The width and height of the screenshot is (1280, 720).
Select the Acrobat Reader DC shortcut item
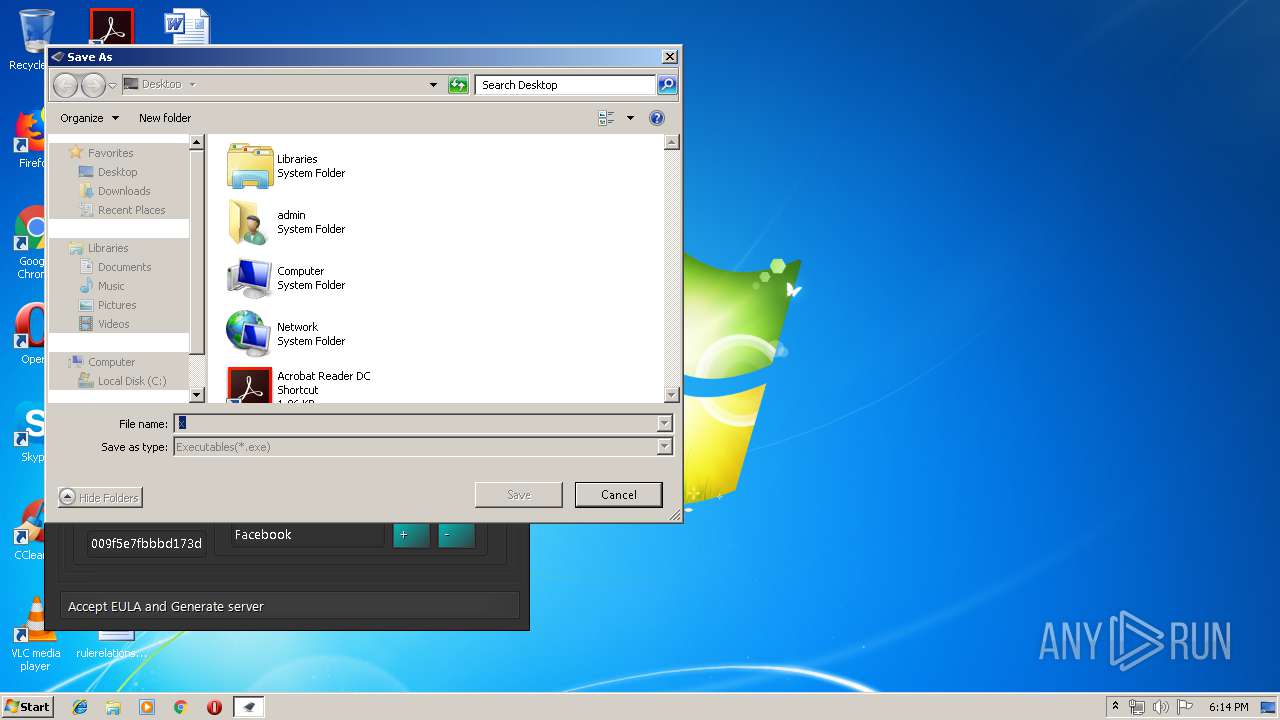click(299, 386)
